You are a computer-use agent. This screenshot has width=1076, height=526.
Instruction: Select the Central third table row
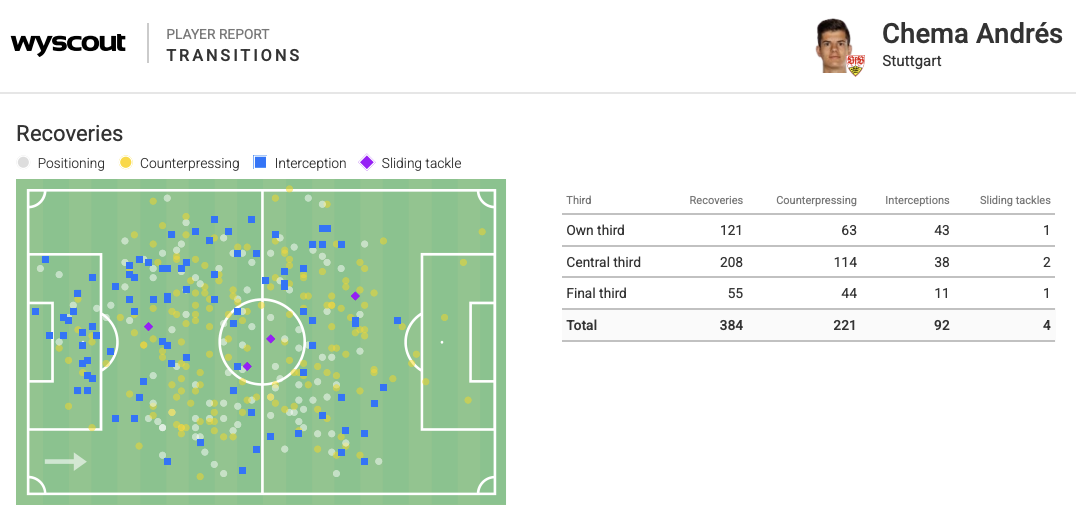pos(808,262)
